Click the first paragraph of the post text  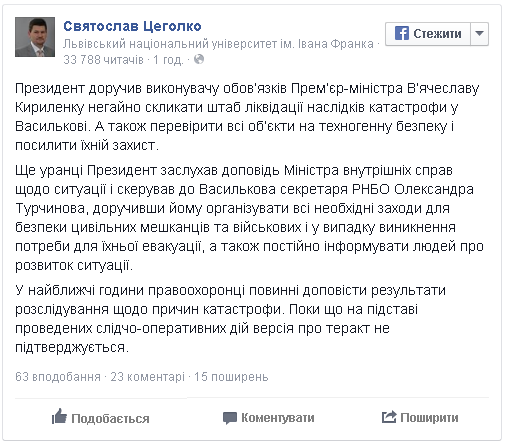[x=247, y=117]
